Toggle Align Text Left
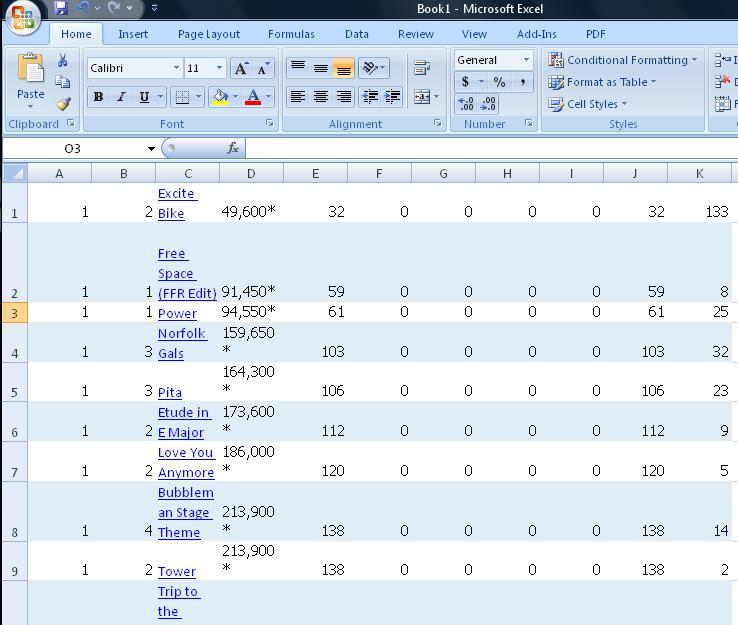 point(298,97)
